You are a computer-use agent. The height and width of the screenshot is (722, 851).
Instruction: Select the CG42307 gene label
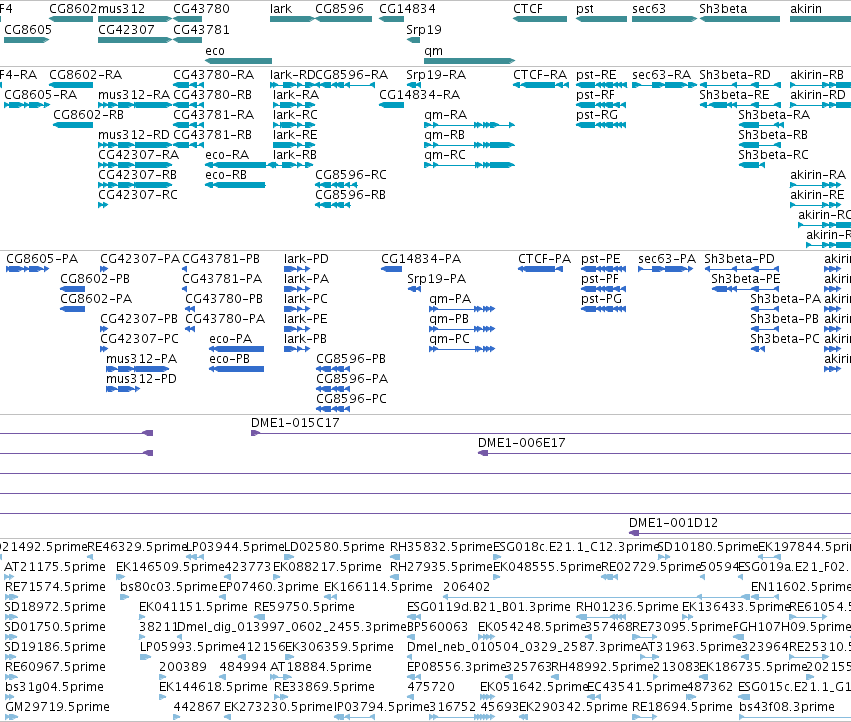coord(126,29)
